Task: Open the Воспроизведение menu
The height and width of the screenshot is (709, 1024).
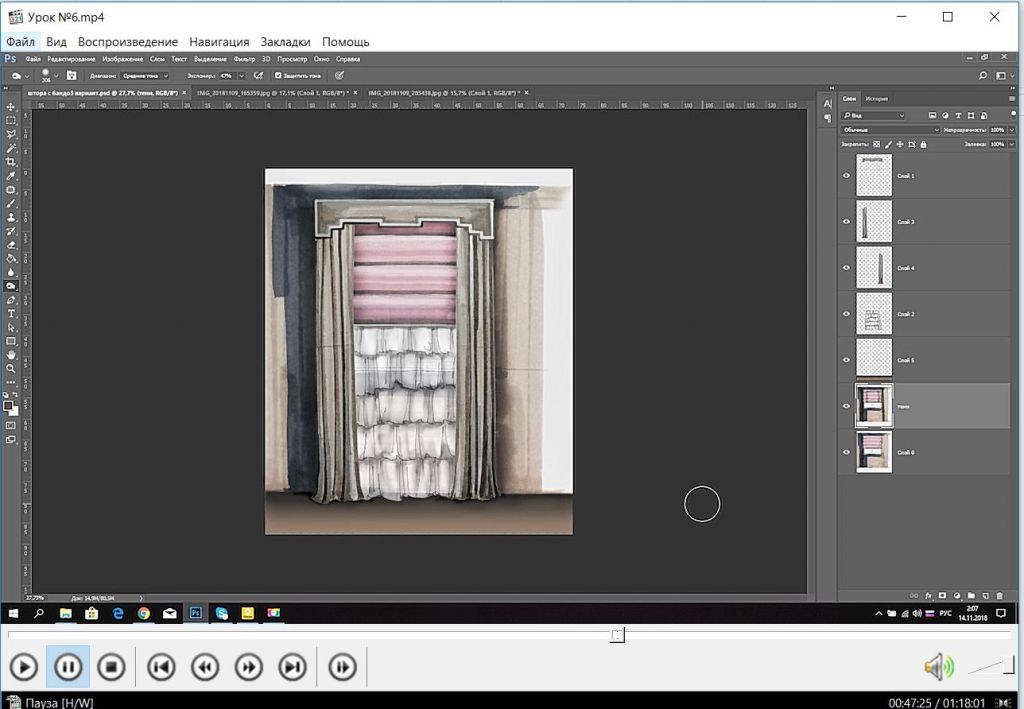Action: tap(128, 42)
